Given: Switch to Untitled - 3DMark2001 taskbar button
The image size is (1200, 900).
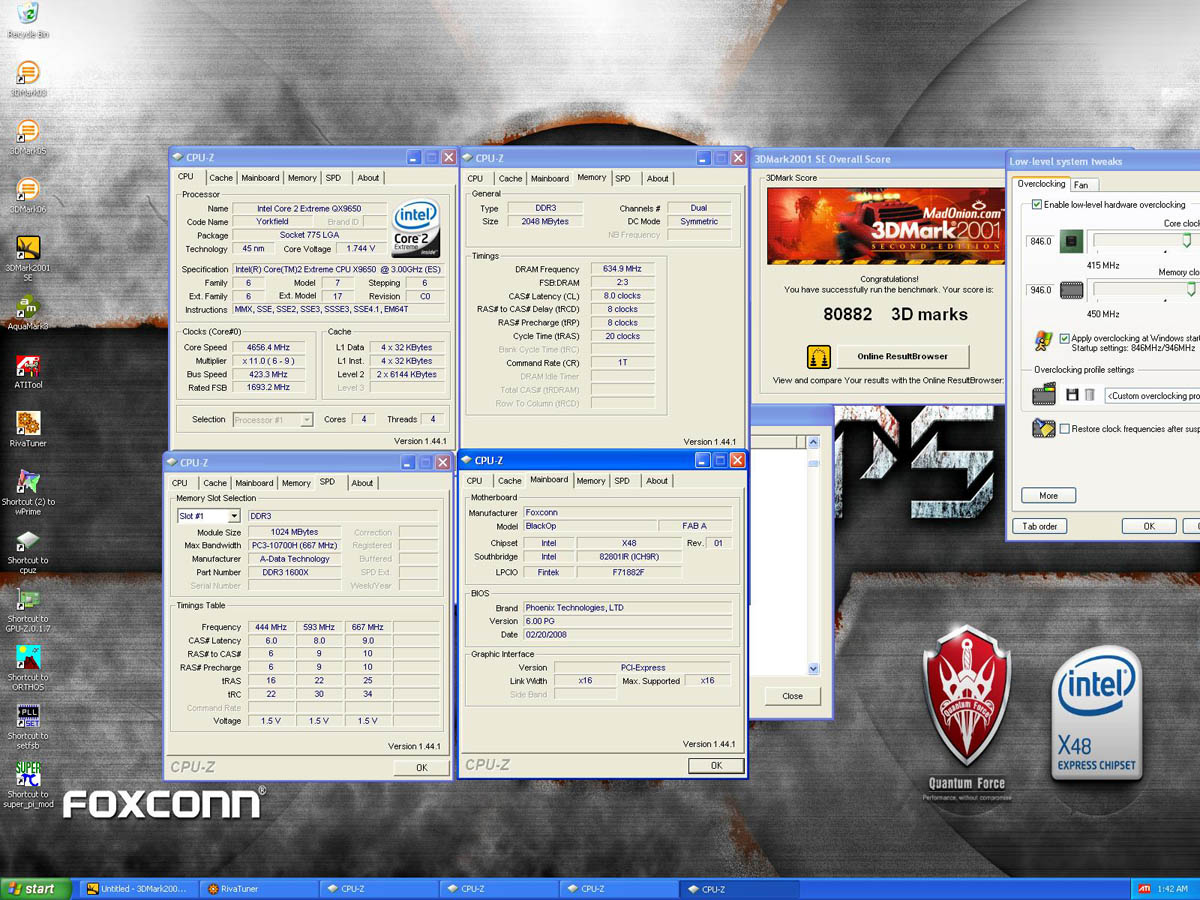Looking at the screenshot, I should 138,888.
